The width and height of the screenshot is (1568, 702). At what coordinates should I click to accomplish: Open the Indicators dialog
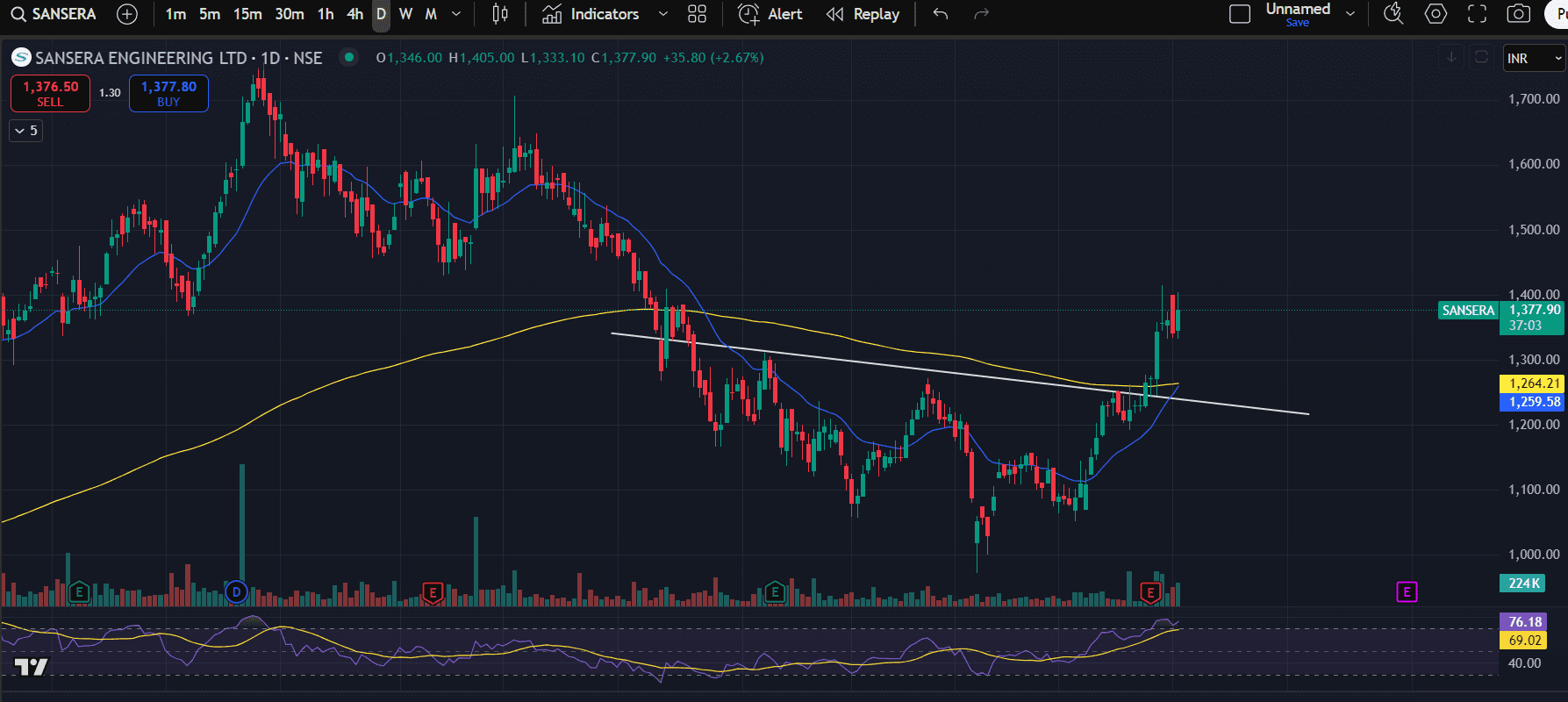point(591,14)
